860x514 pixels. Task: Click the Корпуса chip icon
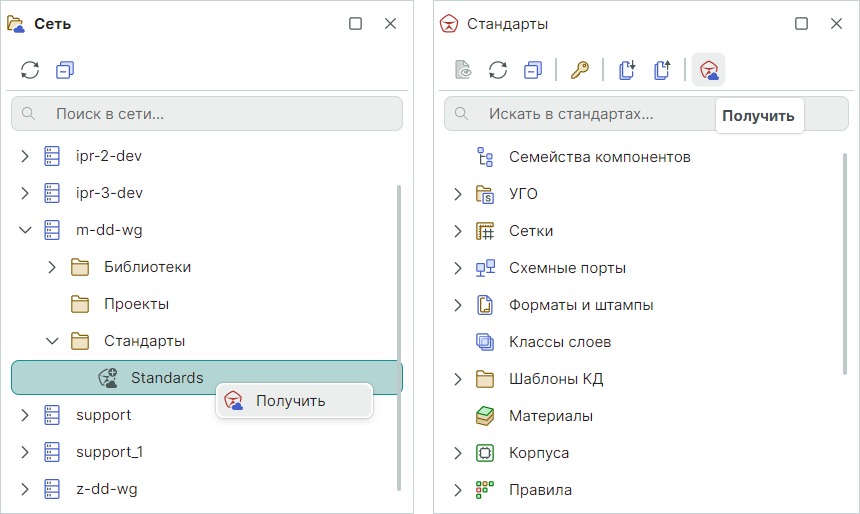485,453
